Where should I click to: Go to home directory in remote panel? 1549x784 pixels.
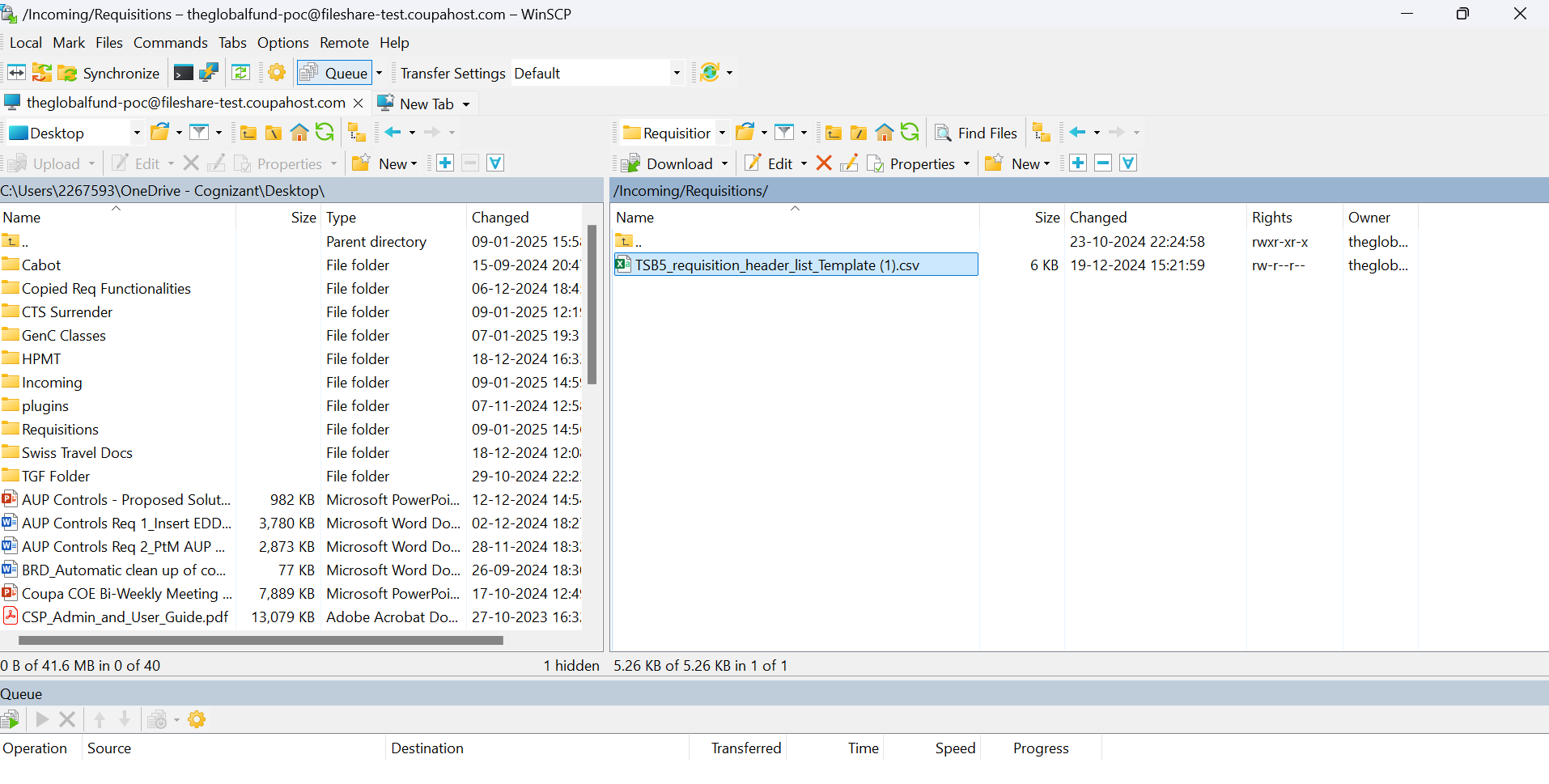884,132
